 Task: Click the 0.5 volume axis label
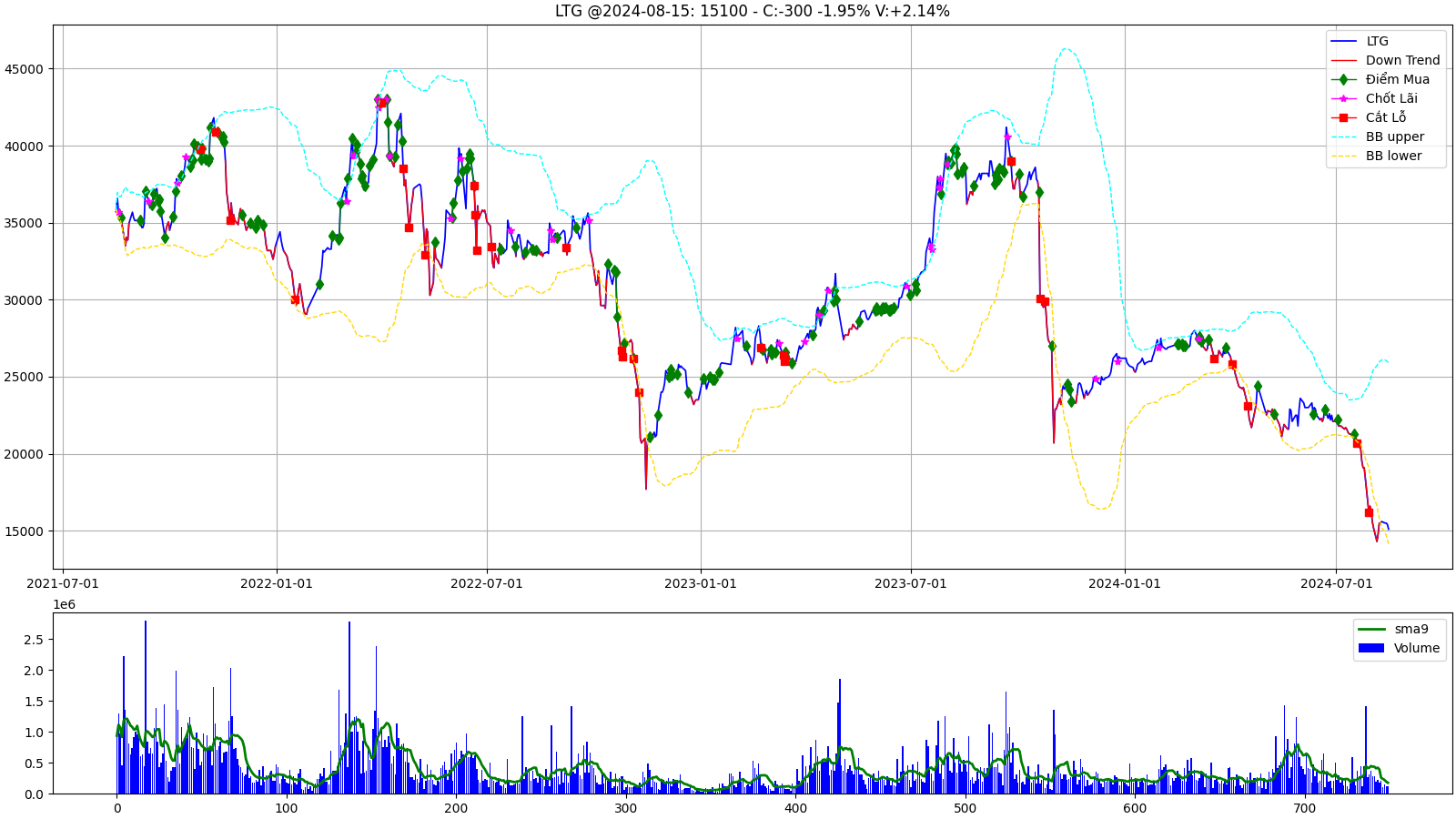pyautogui.click(x=33, y=763)
